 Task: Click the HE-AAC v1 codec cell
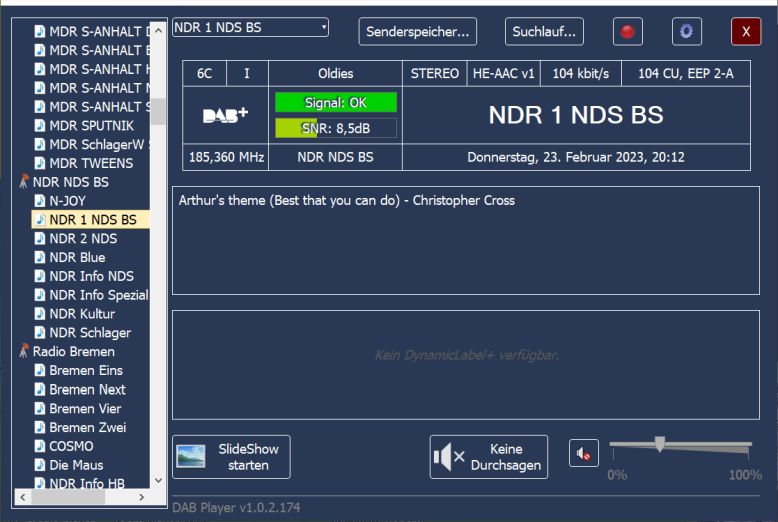point(503,73)
